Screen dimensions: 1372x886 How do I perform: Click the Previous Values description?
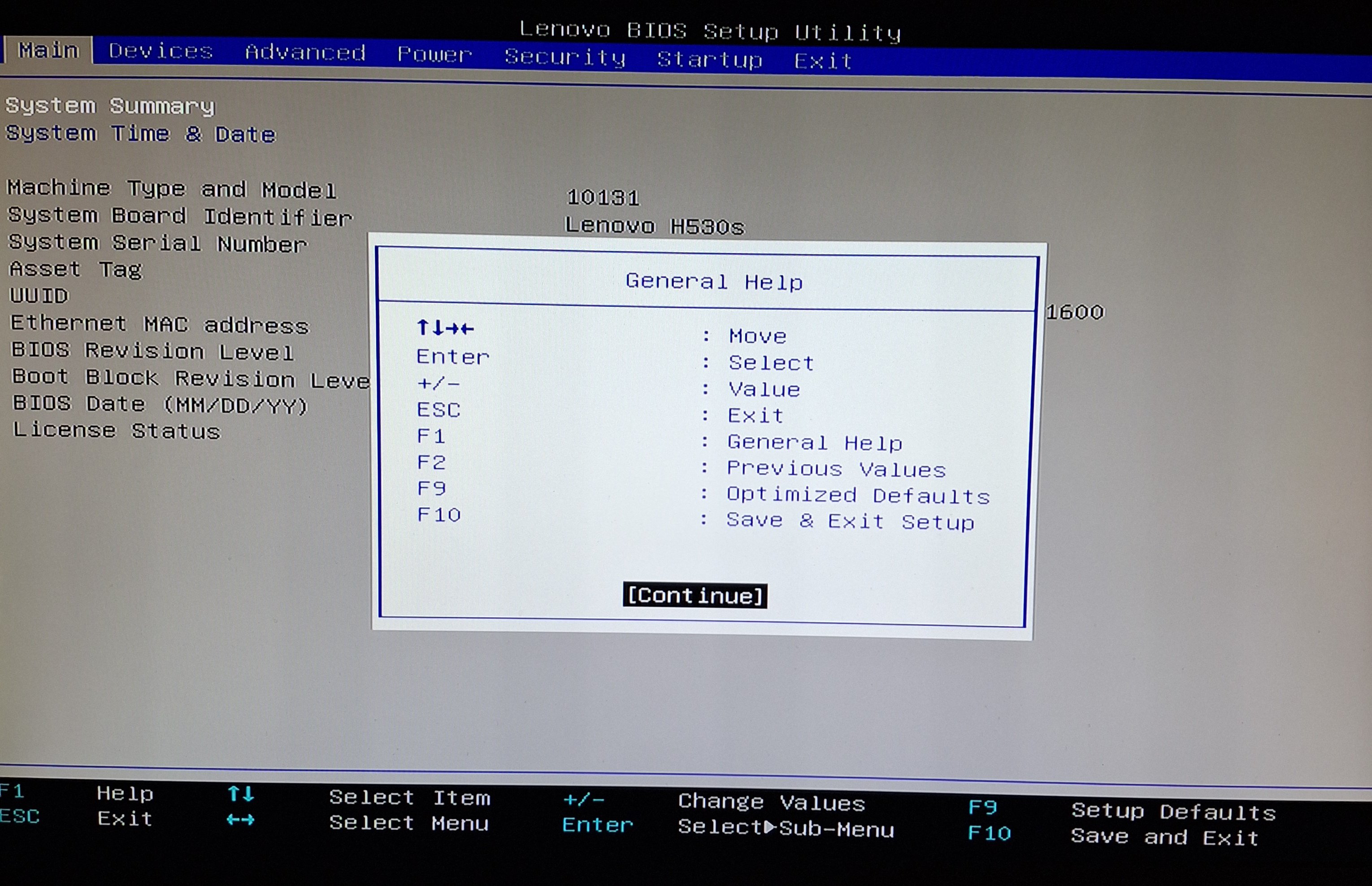(x=836, y=469)
